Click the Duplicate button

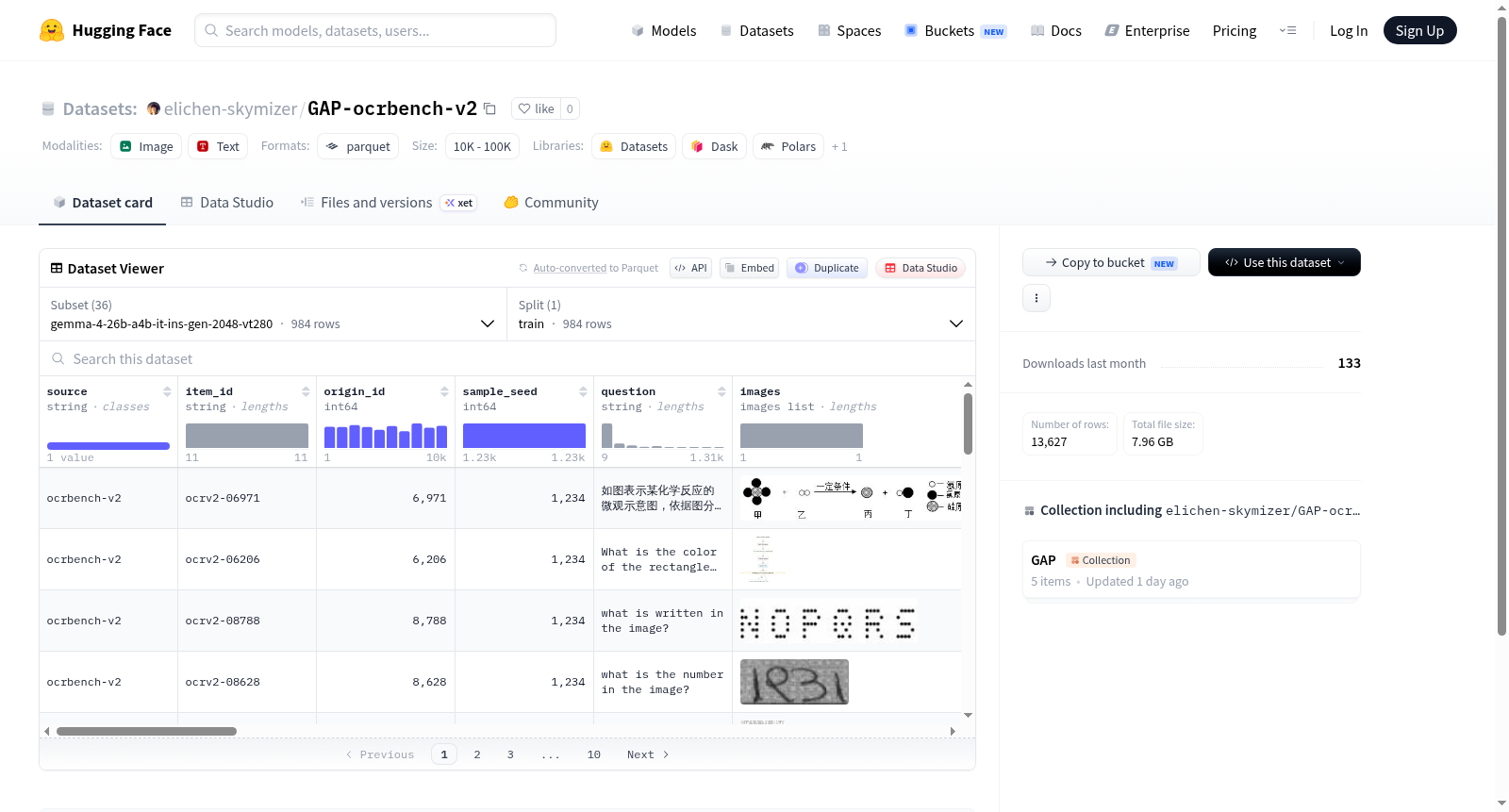(x=827, y=268)
